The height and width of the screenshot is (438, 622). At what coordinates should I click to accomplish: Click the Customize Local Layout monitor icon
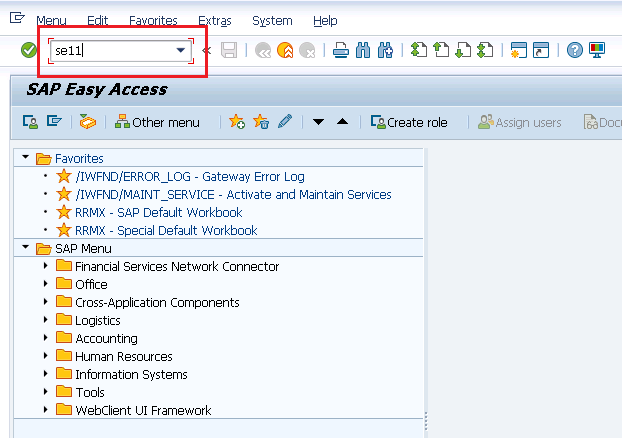click(597, 50)
